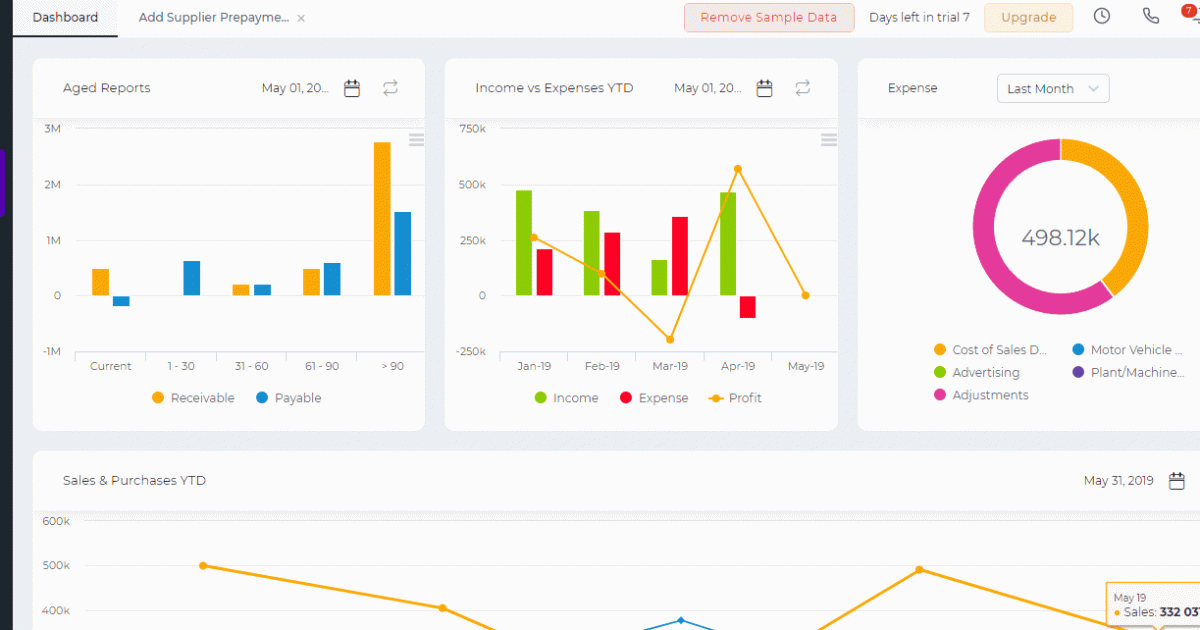Open the clock history icon
Screen dimensions: 1200x630
coord(1102,16)
